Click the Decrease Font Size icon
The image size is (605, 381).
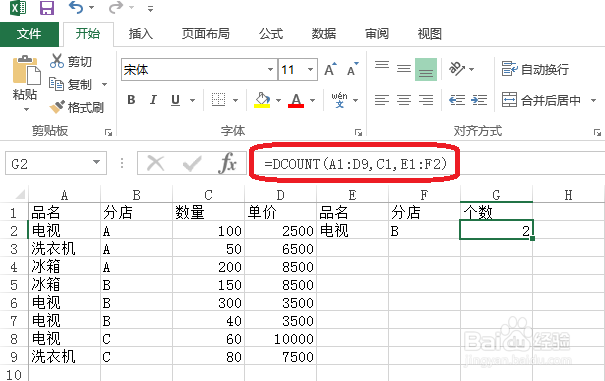tap(352, 69)
